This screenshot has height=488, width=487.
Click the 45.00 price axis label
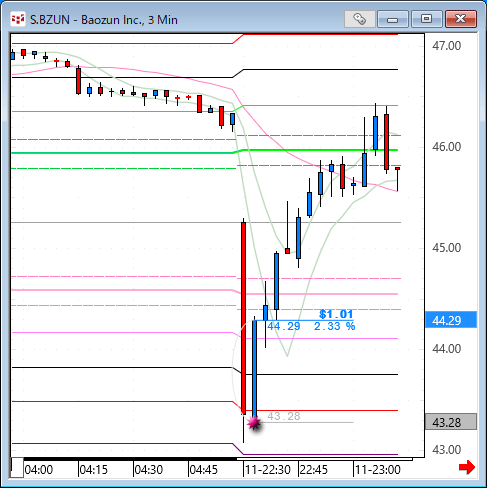pyautogui.click(x=447, y=248)
